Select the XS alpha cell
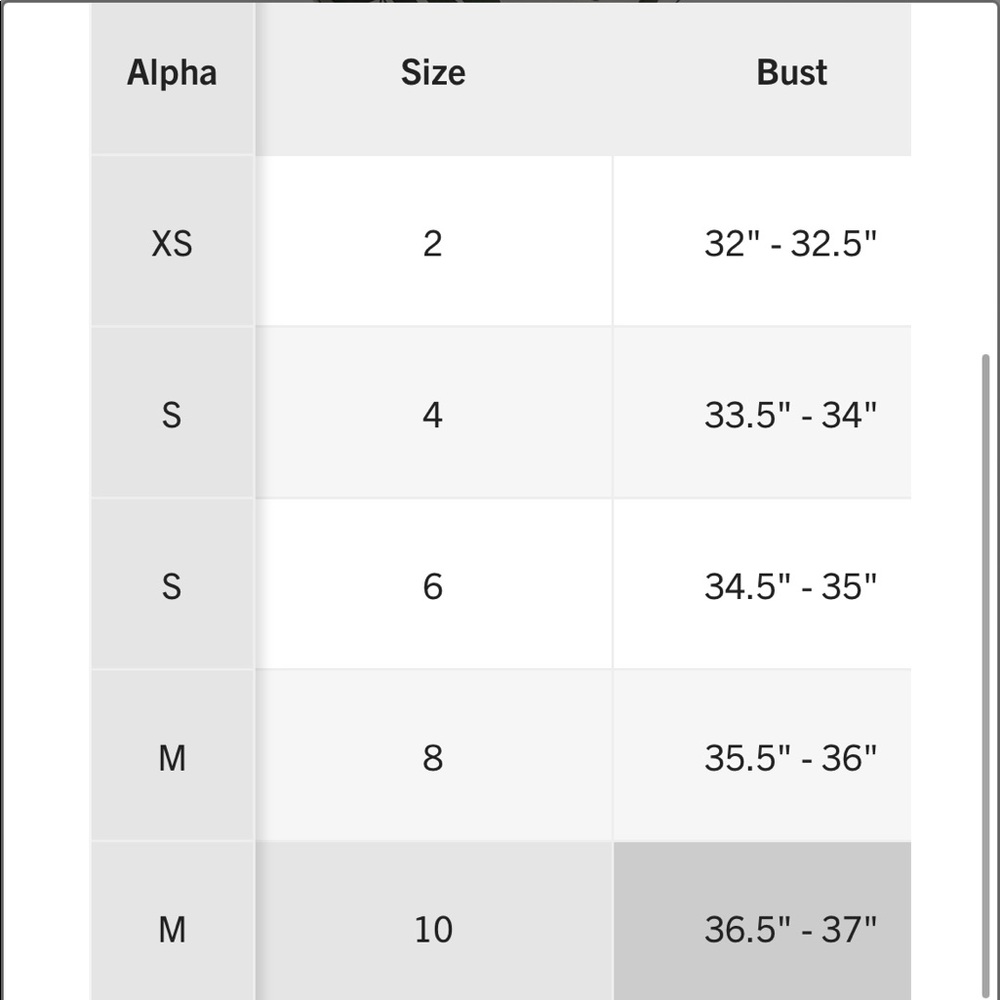 [172, 242]
